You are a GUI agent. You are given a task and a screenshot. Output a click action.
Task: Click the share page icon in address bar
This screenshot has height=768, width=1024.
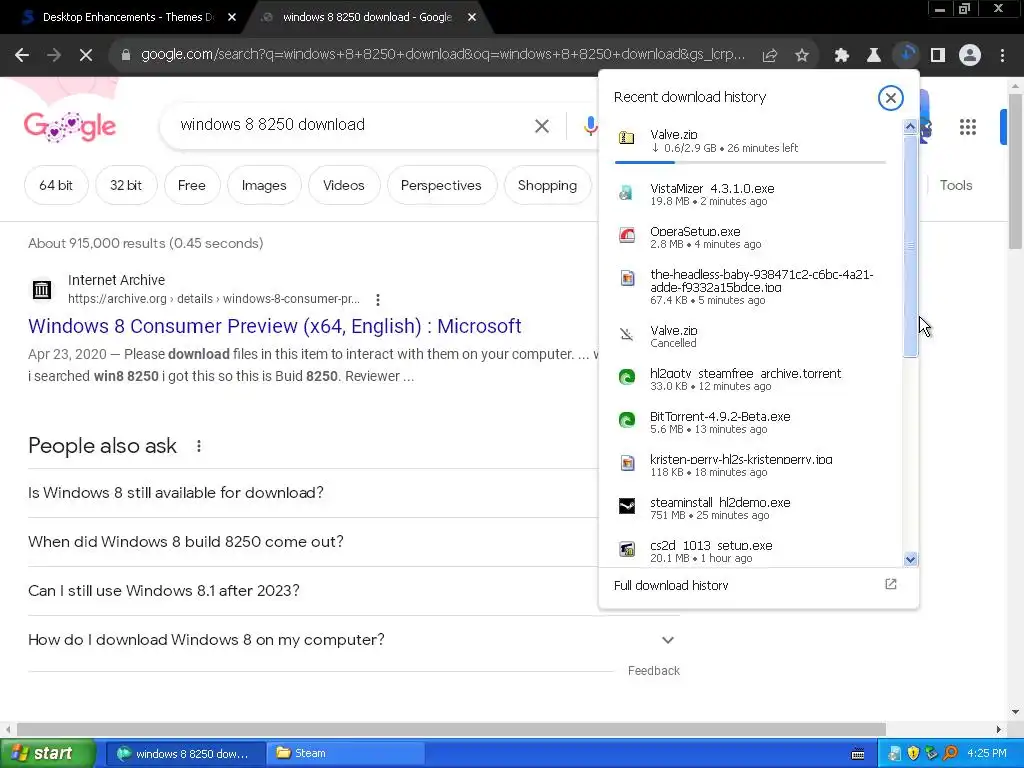click(x=769, y=56)
